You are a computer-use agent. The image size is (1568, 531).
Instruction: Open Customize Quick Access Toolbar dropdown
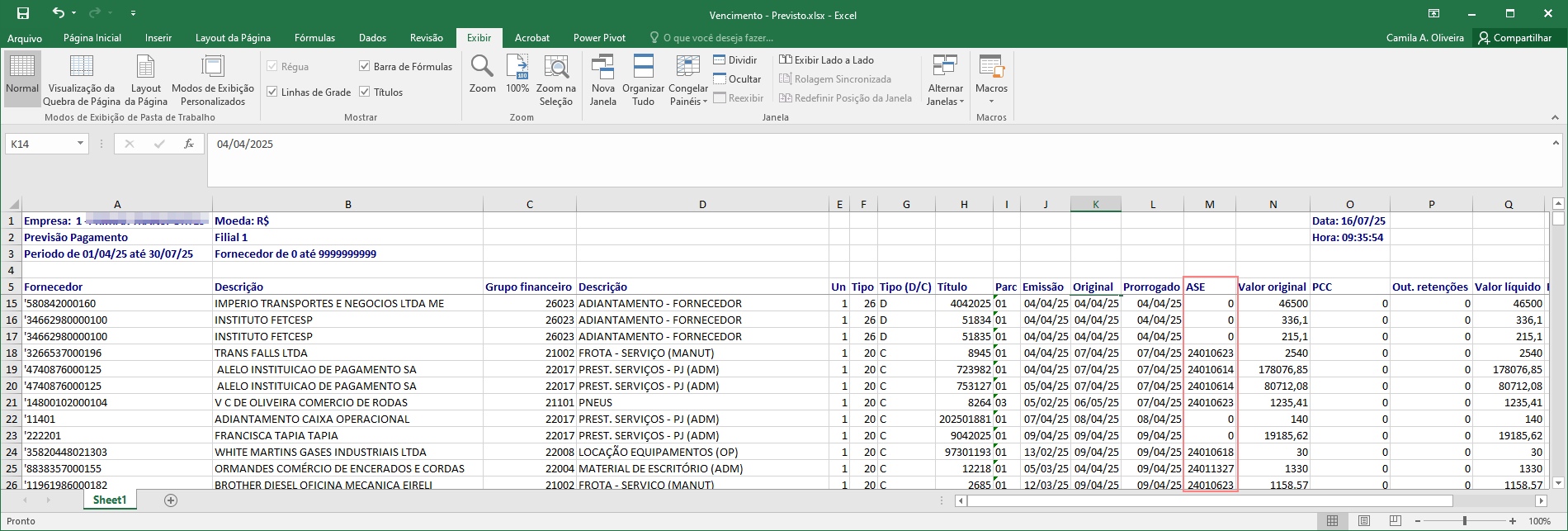(134, 13)
